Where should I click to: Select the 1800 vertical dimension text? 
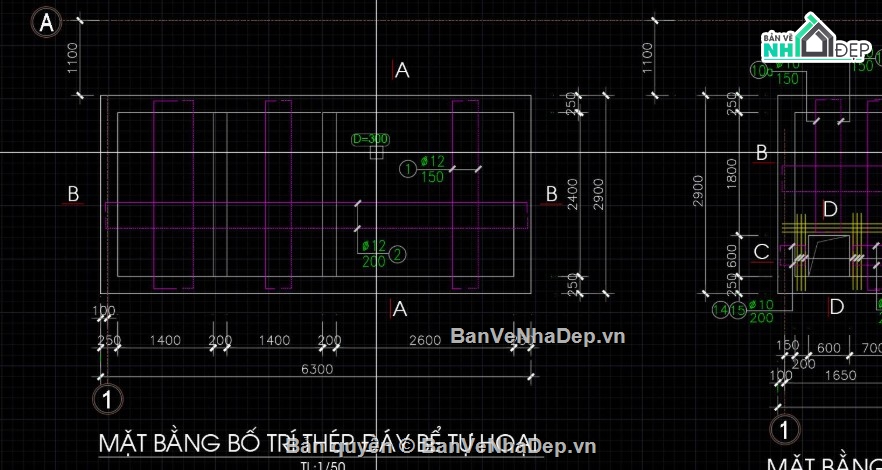tap(731, 174)
